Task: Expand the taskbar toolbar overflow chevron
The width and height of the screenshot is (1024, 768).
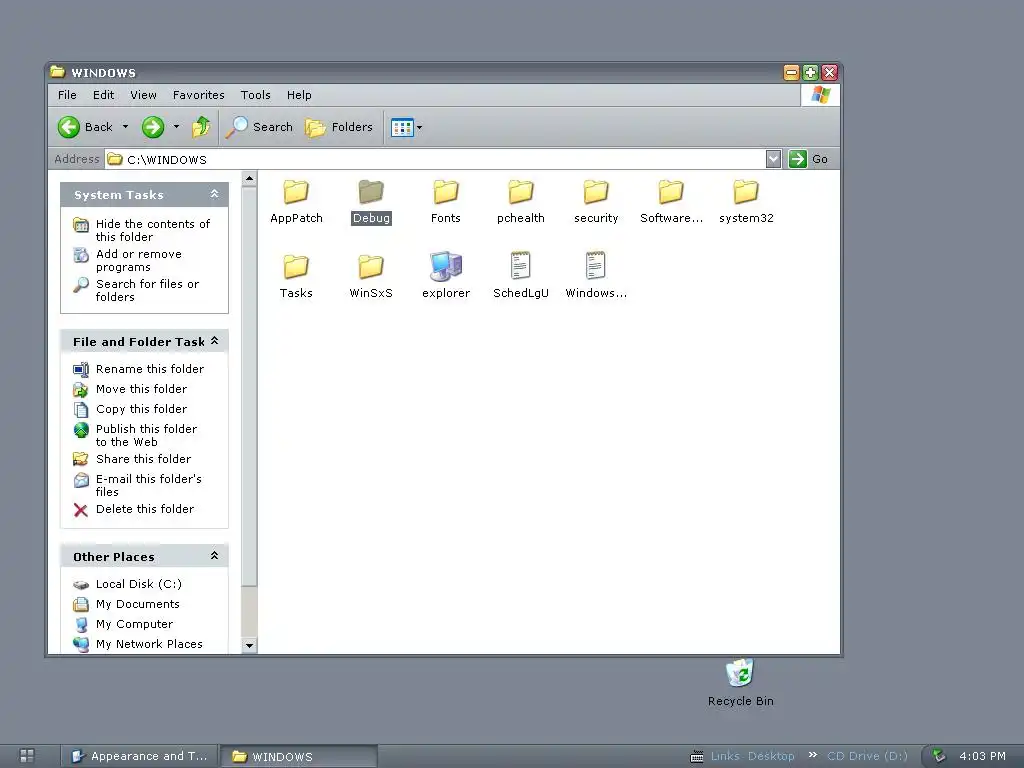Action: pyautogui.click(x=813, y=755)
